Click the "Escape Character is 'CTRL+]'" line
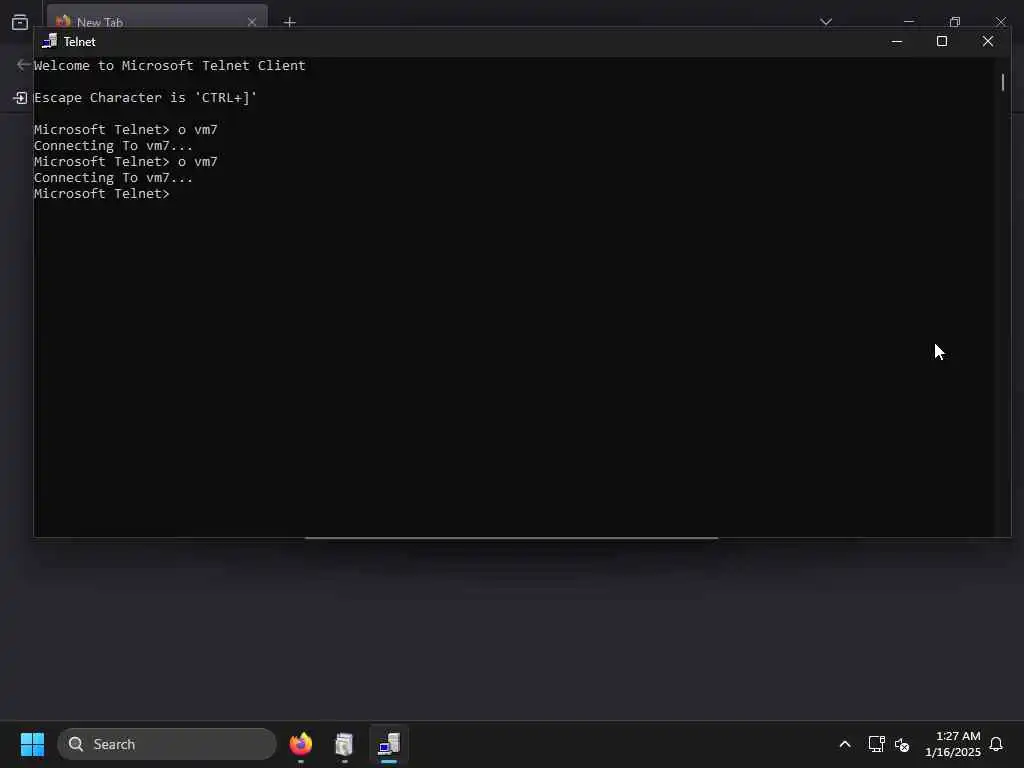The width and height of the screenshot is (1024, 768). 145,97
